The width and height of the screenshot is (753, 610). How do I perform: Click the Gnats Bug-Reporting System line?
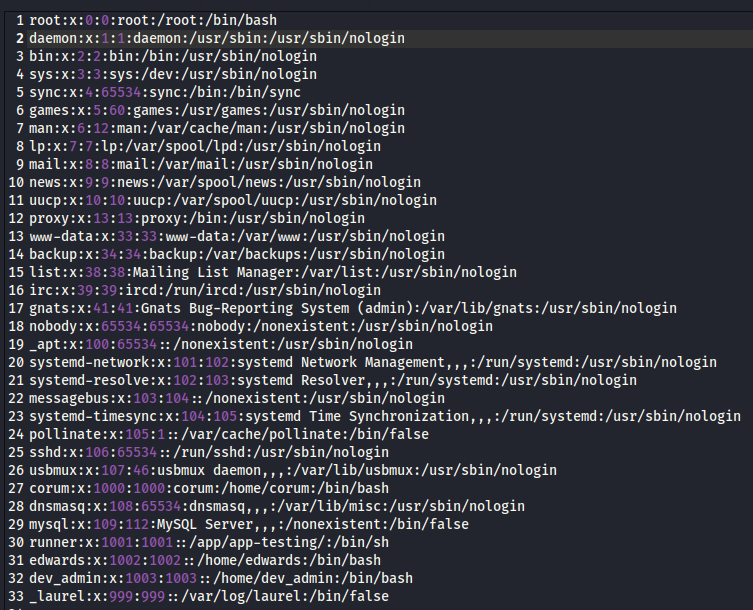pyautogui.click(x=353, y=308)
